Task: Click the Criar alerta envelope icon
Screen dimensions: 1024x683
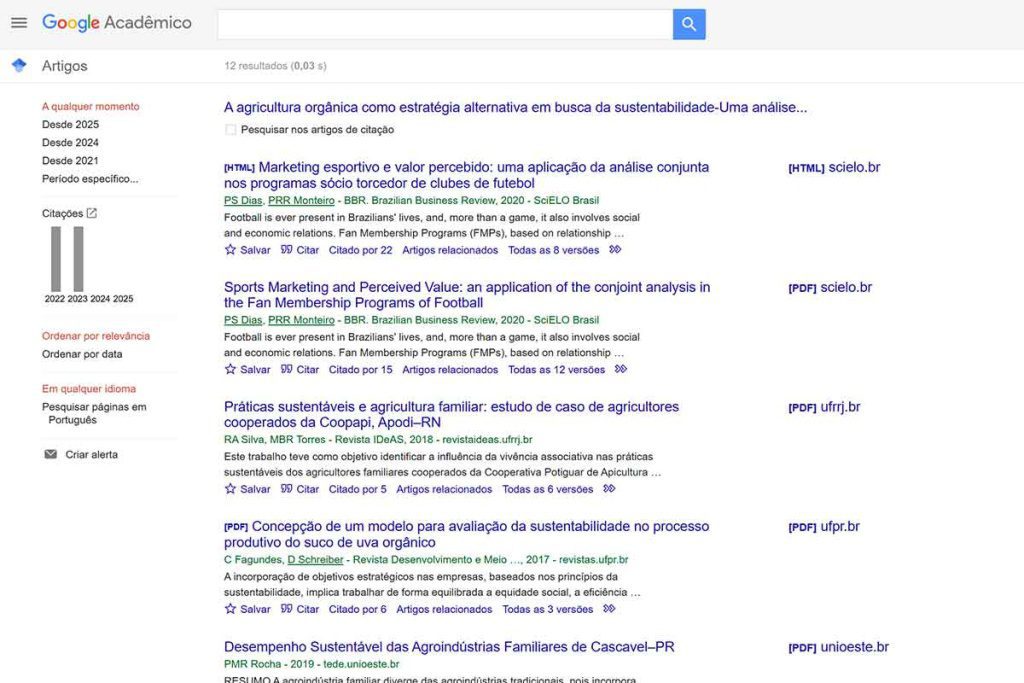Action: [50, 454]
